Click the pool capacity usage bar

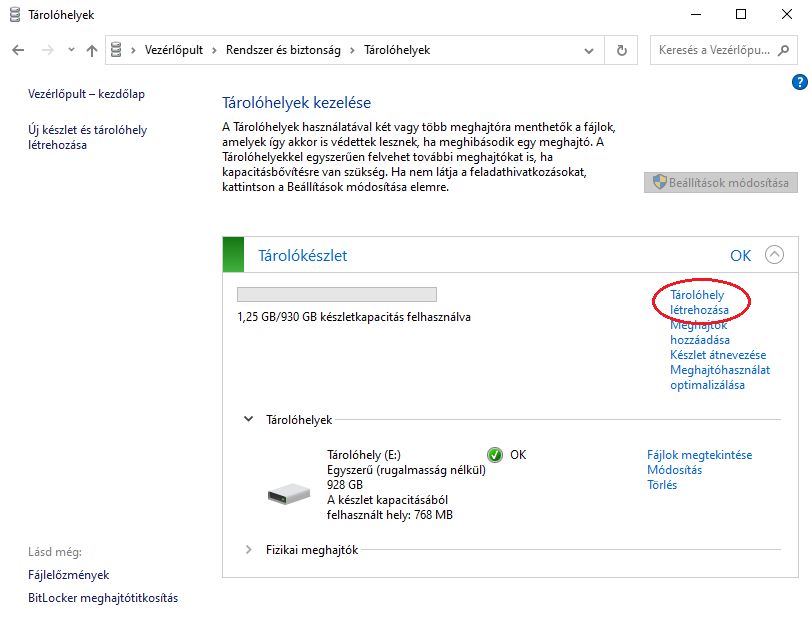point(336,294)
